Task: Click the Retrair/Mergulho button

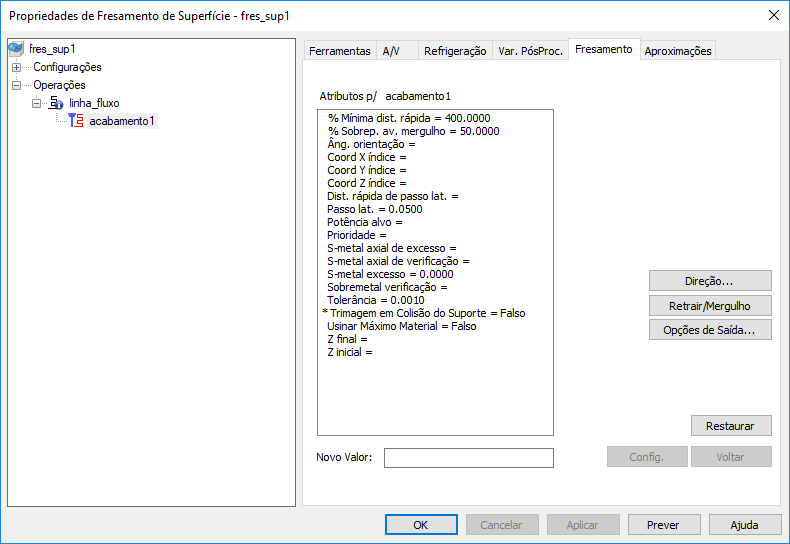Action: point(710,306)
